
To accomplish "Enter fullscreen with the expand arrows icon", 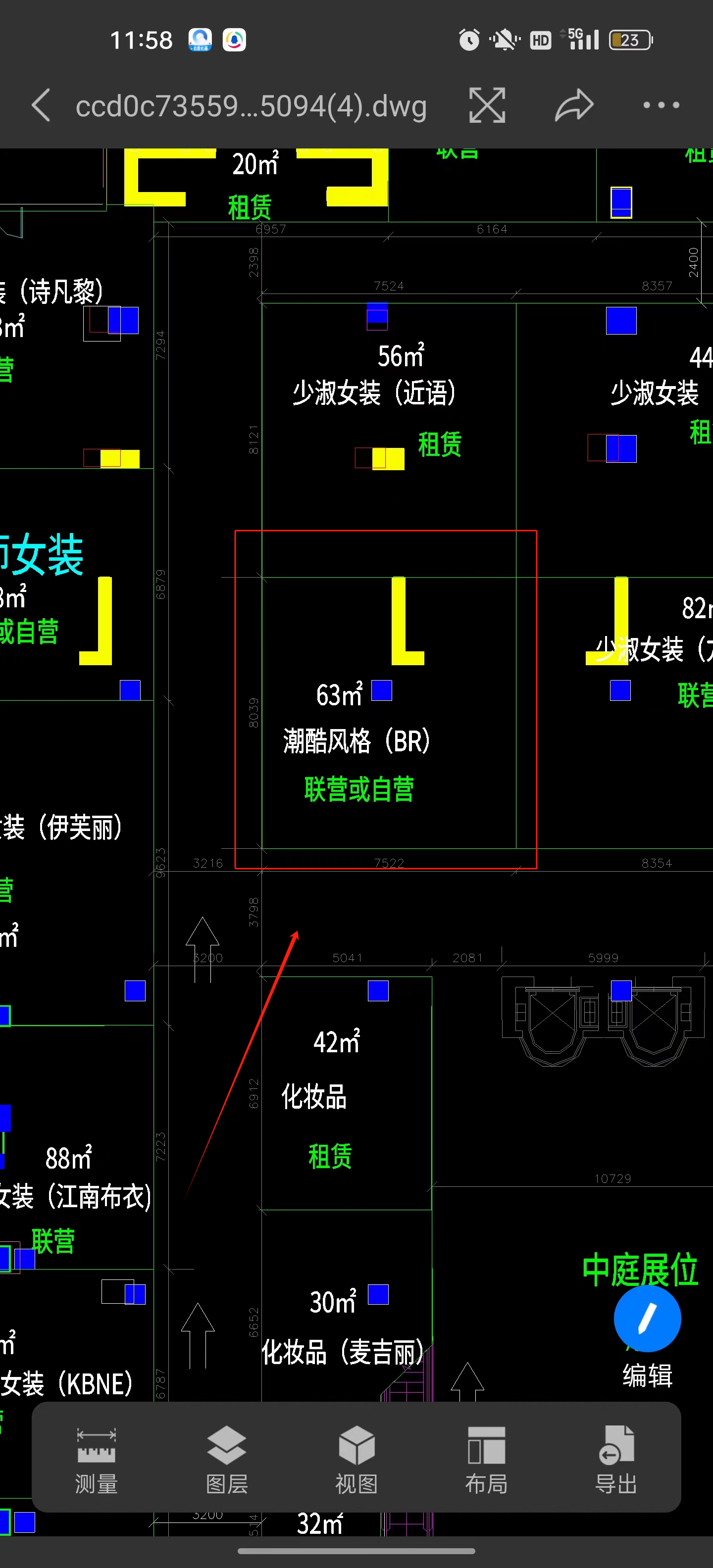I will pos(487,105).
